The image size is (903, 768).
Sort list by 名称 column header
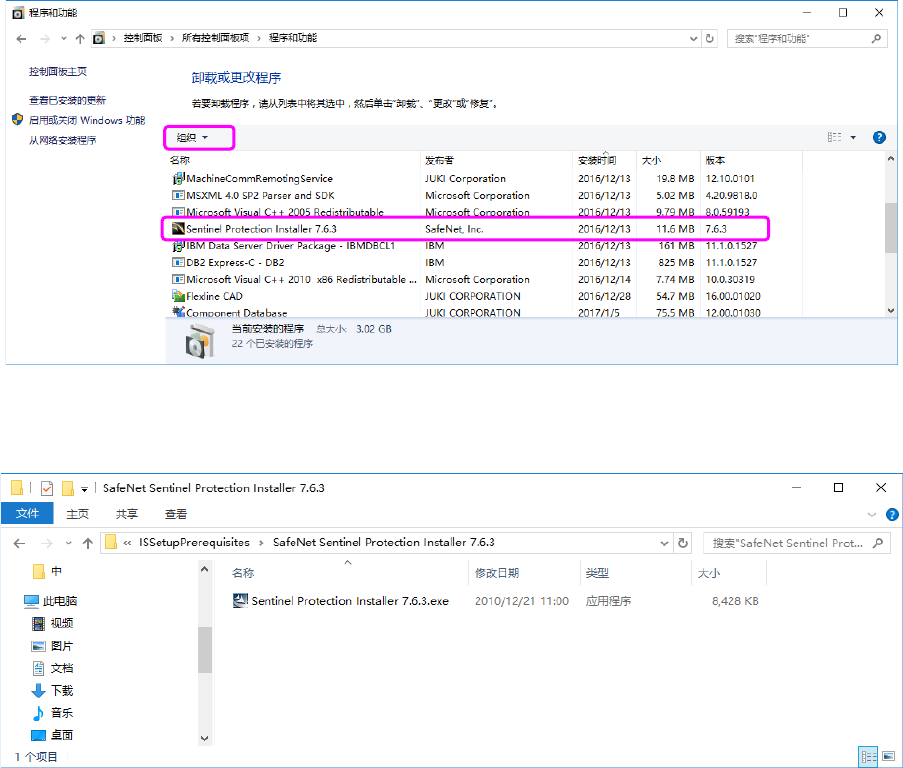coord(180,160)
